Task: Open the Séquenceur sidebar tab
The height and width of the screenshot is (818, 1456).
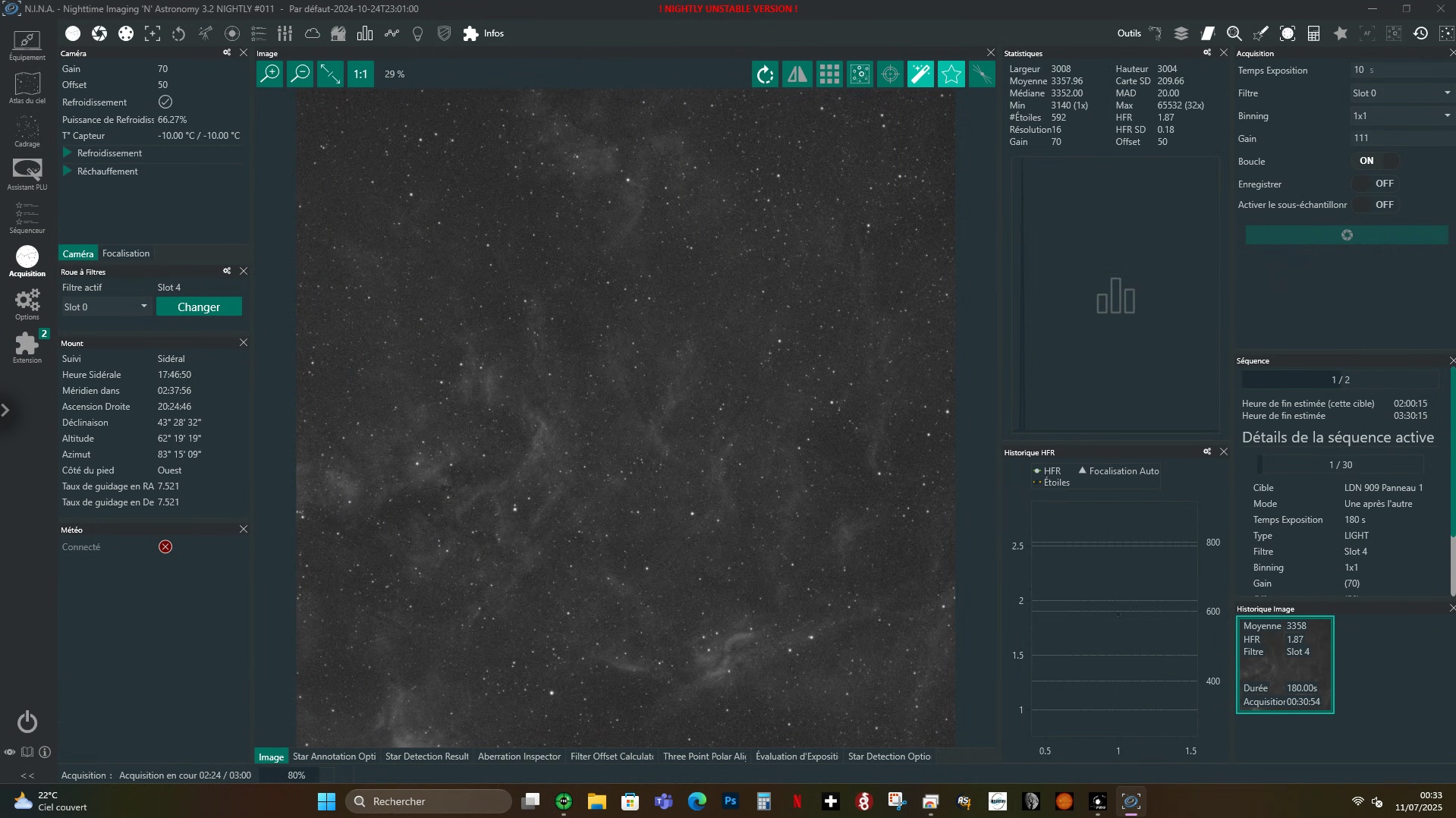Action: 27,217
